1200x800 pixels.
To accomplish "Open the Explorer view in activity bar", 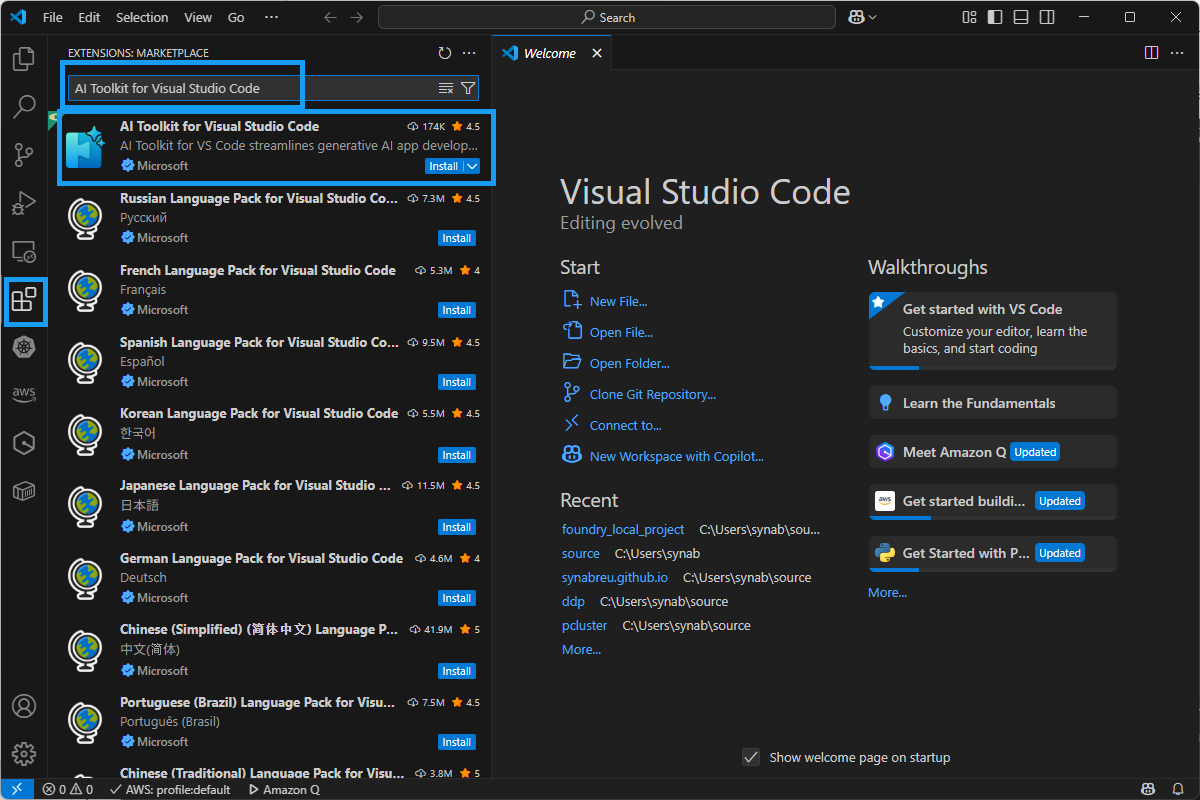I will pos(24,59).
